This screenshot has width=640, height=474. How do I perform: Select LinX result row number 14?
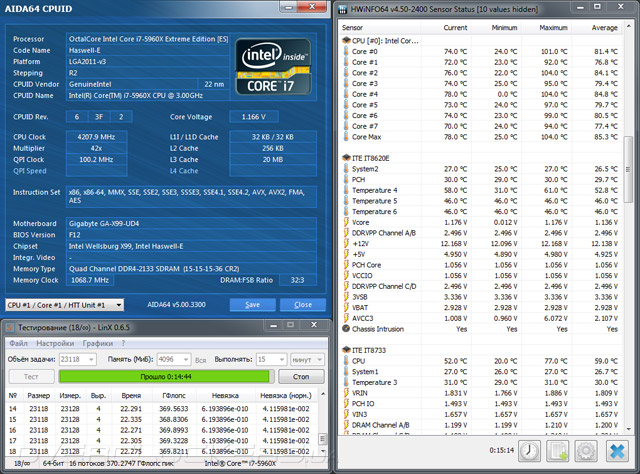click(x=162, y=409)
